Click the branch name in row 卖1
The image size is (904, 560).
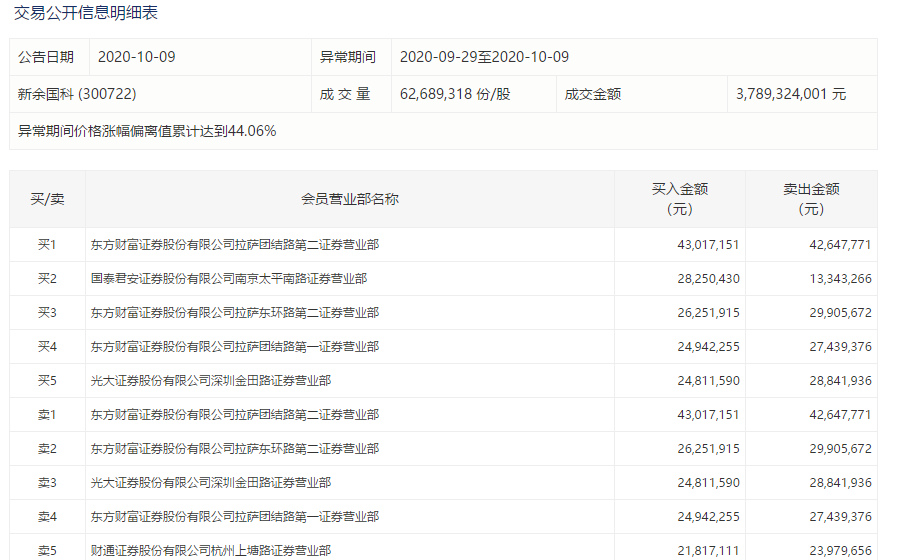235,415
